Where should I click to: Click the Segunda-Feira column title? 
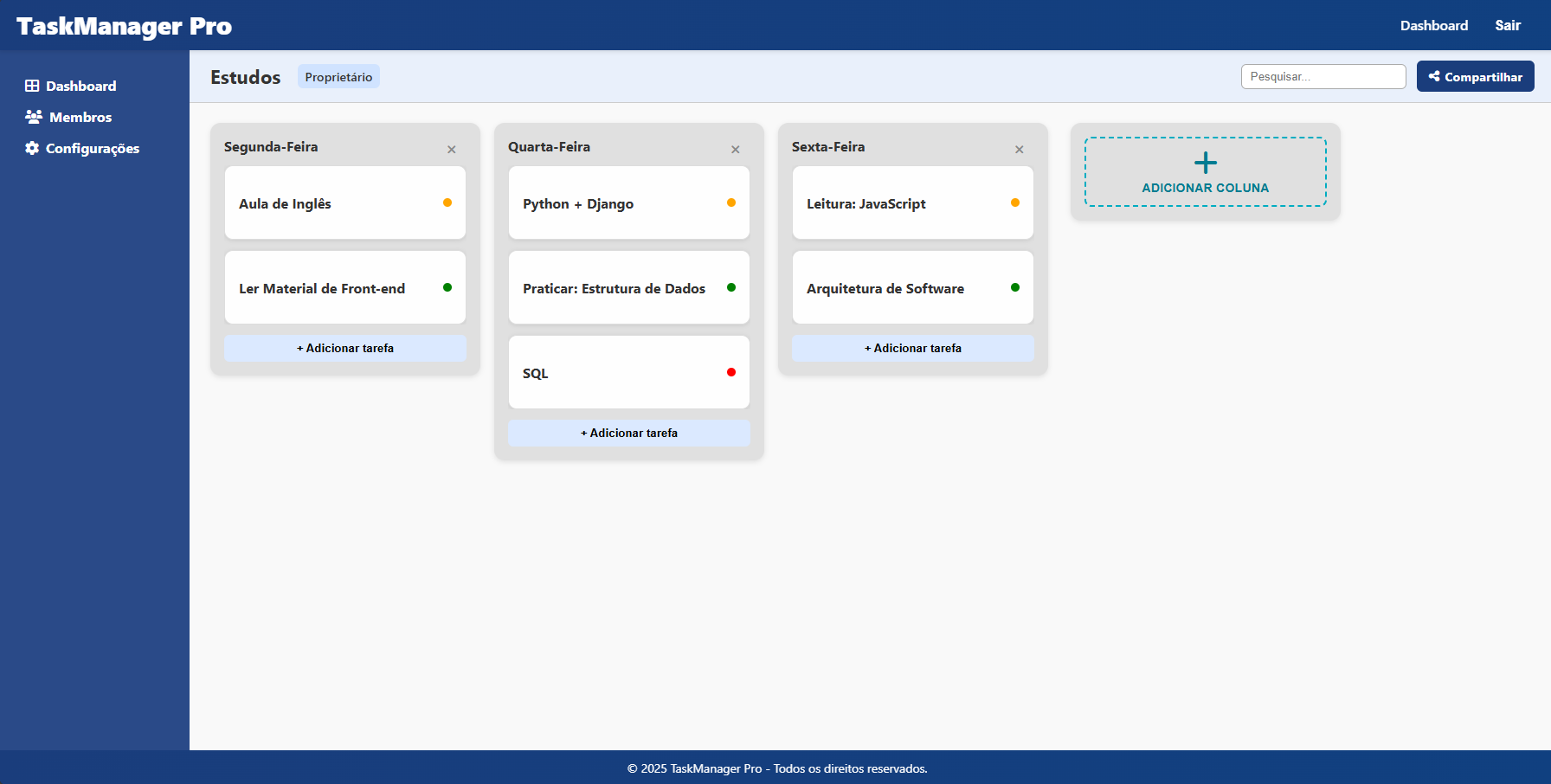271,147
